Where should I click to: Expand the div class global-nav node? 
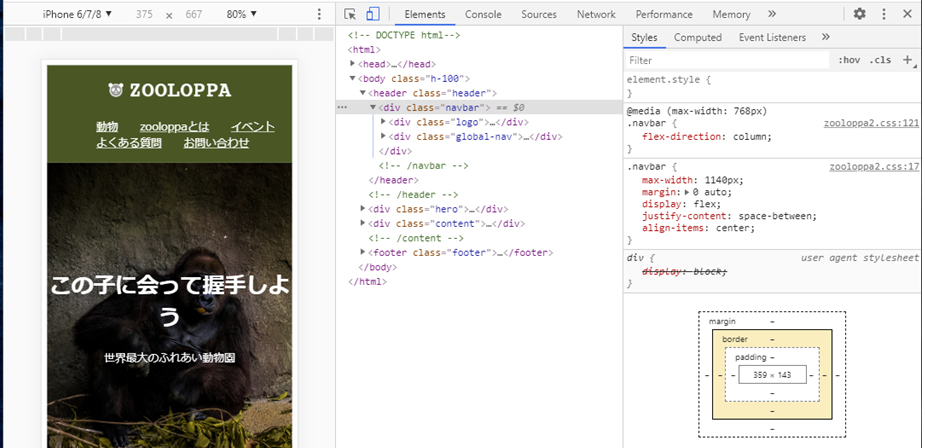[x=383, y=136]
